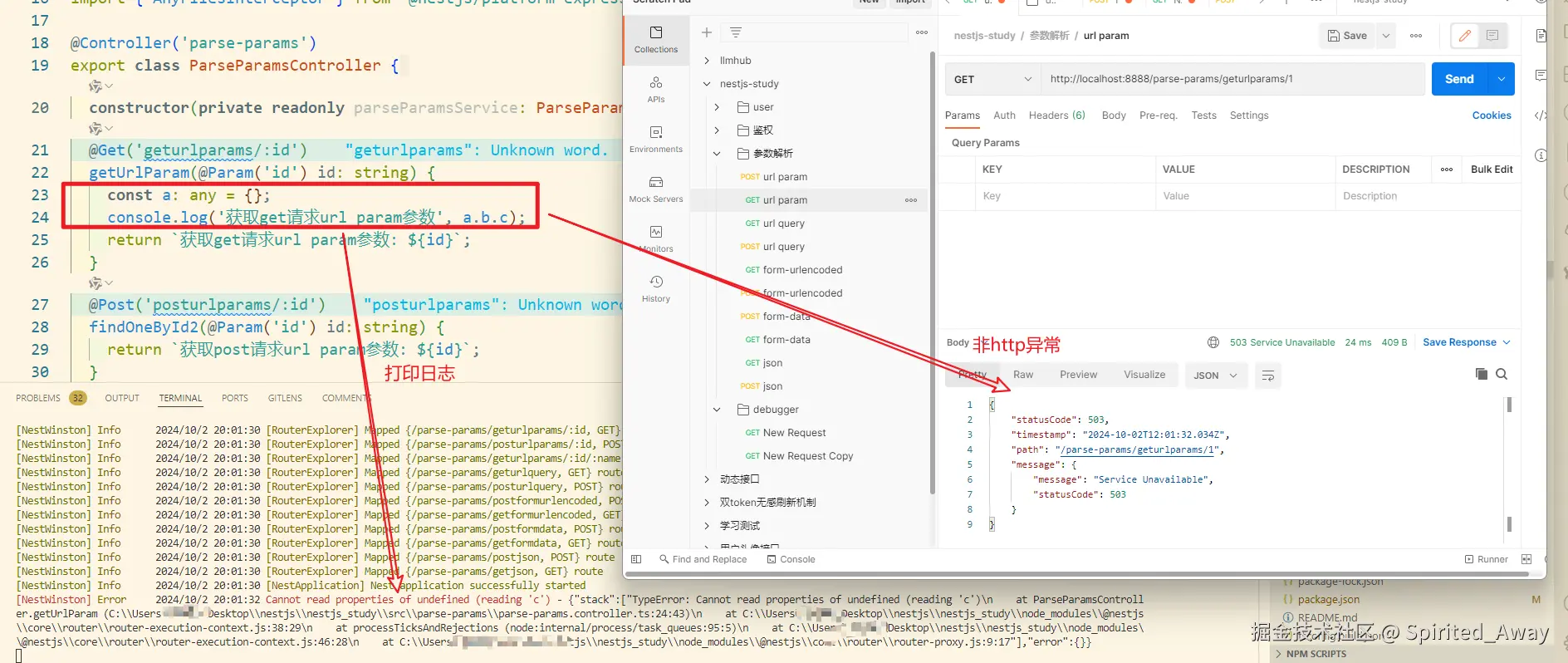
Task: Open the GET method dropdown
Action: click(992, 79)
